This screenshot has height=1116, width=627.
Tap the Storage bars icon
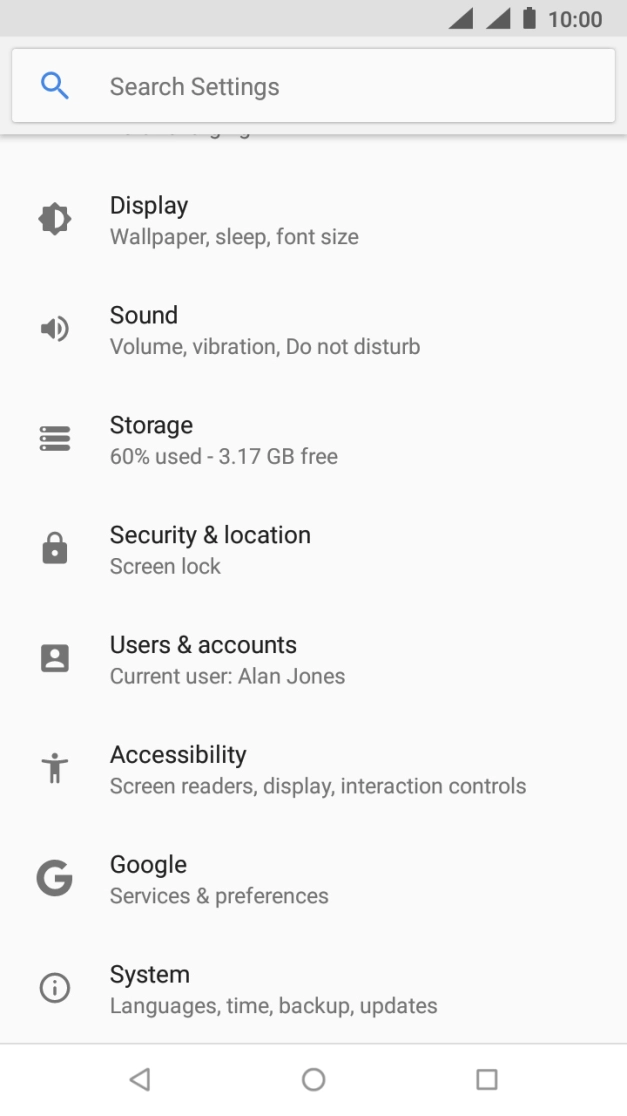(x=54, y=439)
